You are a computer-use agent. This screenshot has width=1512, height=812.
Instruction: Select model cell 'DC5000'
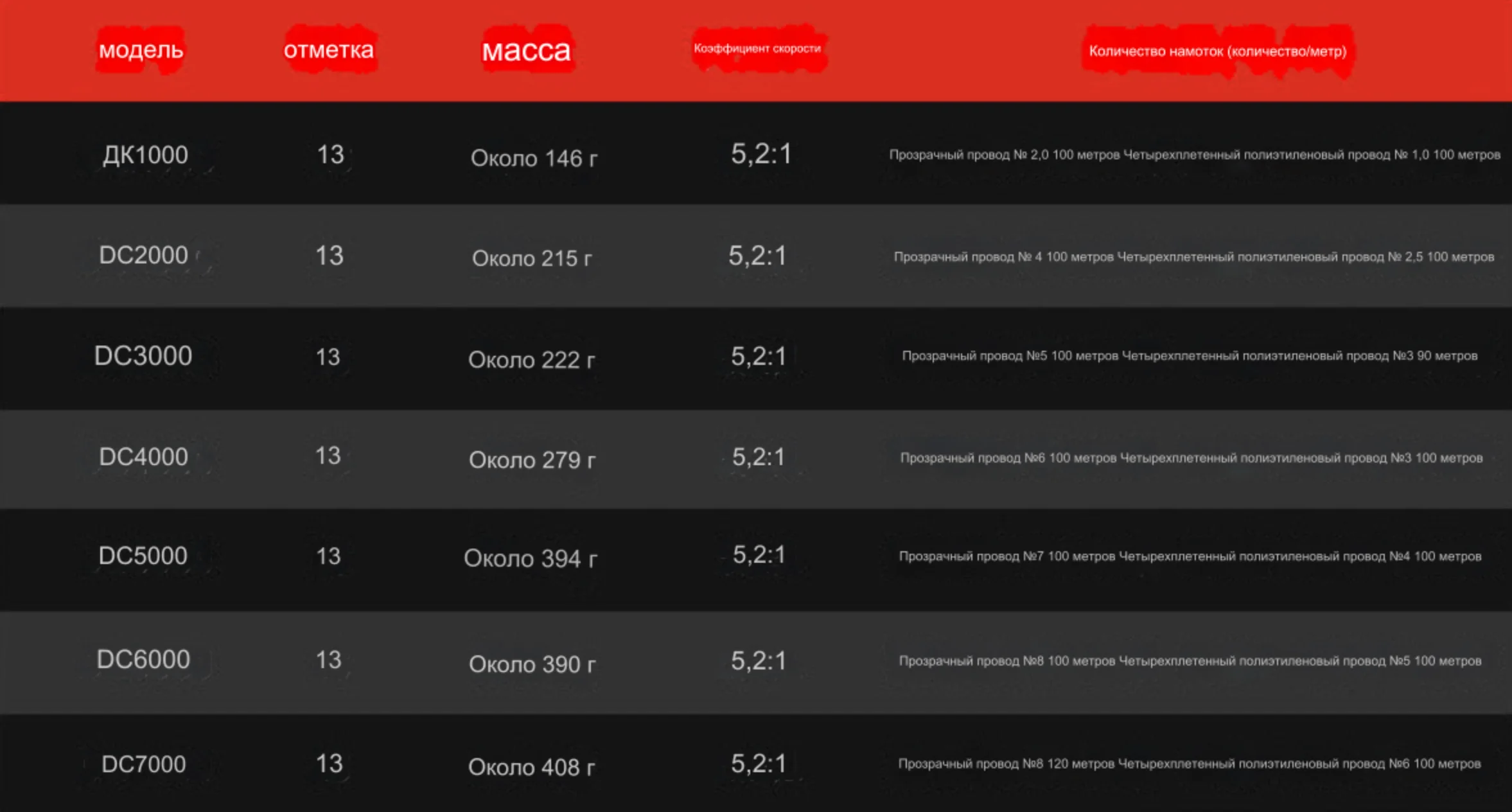click(143, 556)
